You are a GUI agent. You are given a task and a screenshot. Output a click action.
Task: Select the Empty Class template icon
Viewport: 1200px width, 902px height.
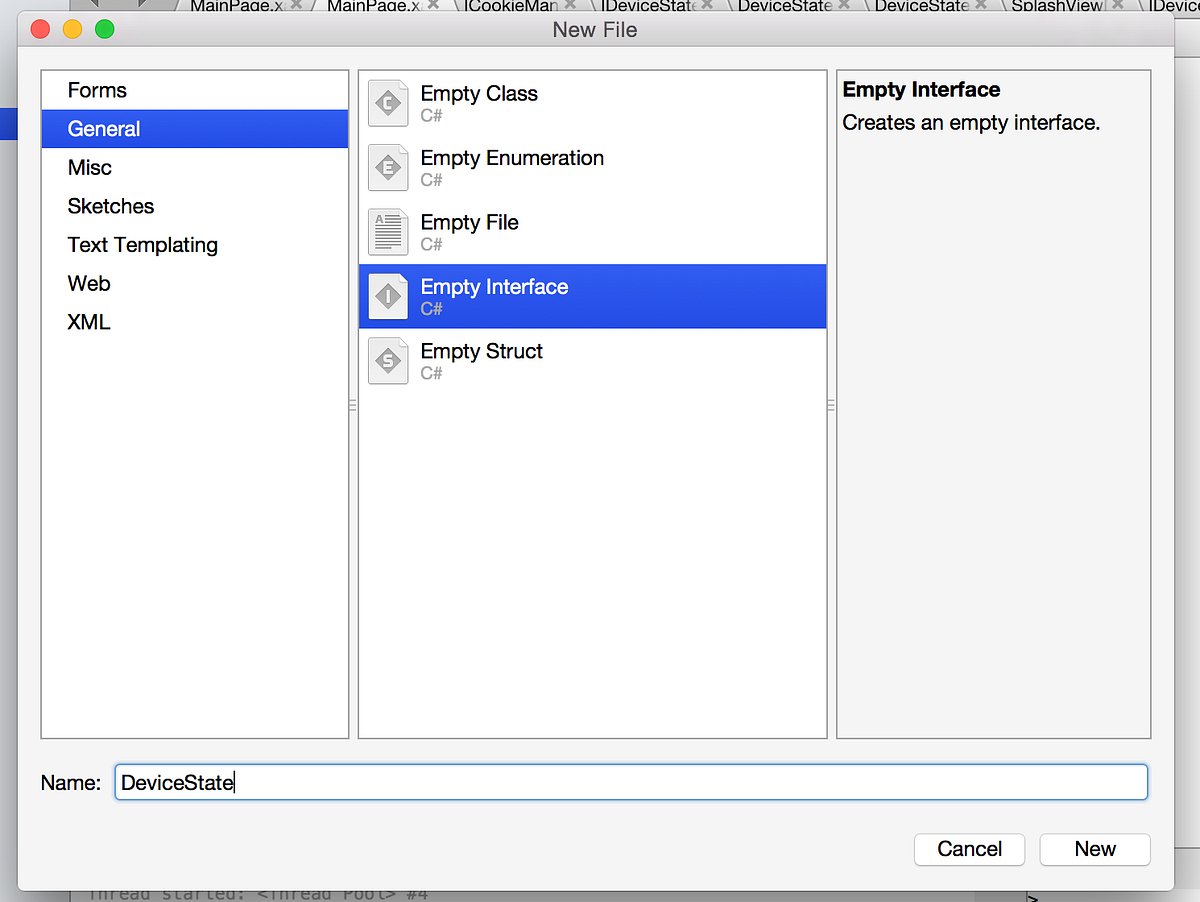pos(388,103)
